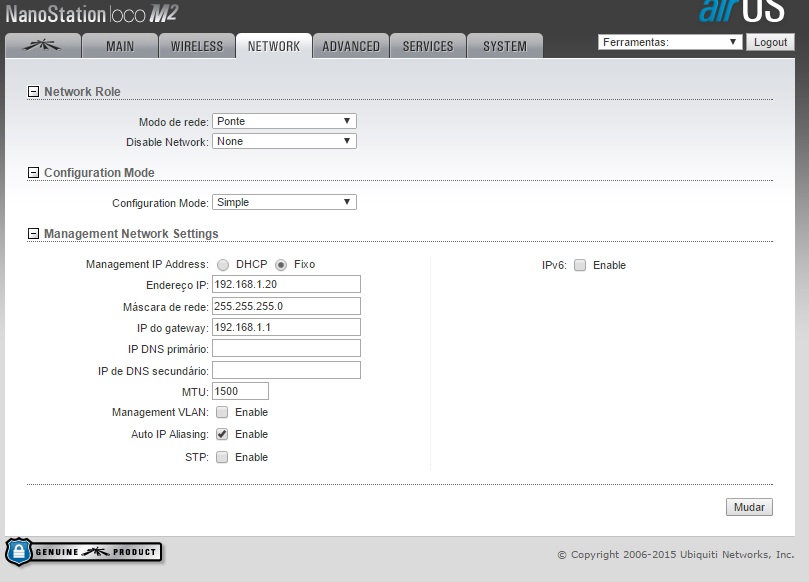809x582 pixels.
Task: Enable the Management VLAN checkbox
Action: [x=222, y=412]
